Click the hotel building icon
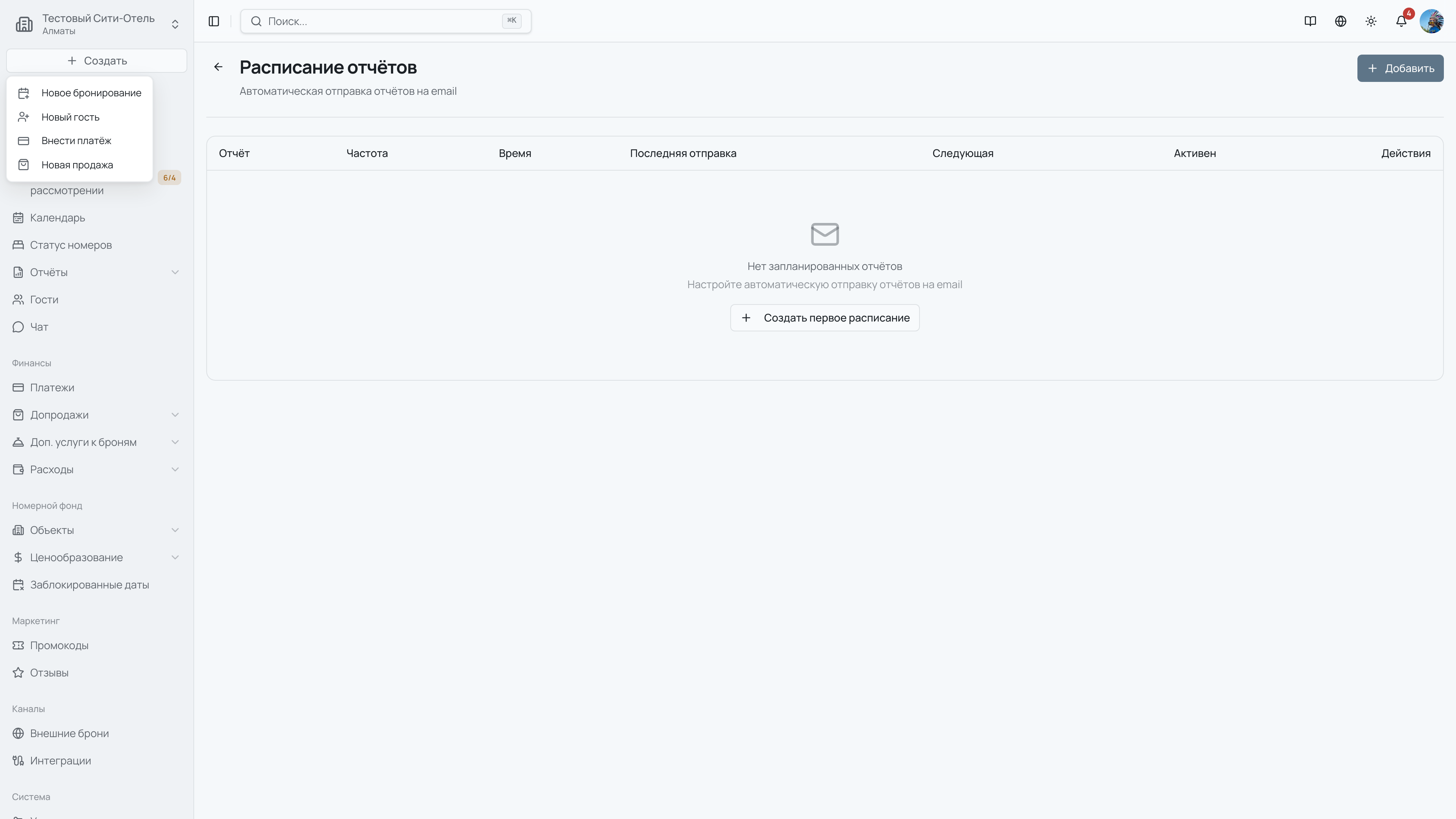 coord(24,24)
